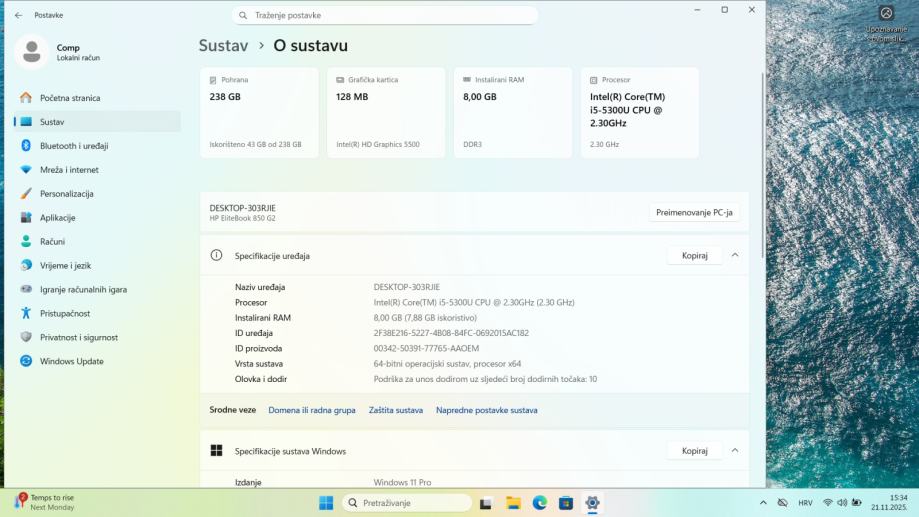Click the desktop wallpaper info icon

pos(886,13)
